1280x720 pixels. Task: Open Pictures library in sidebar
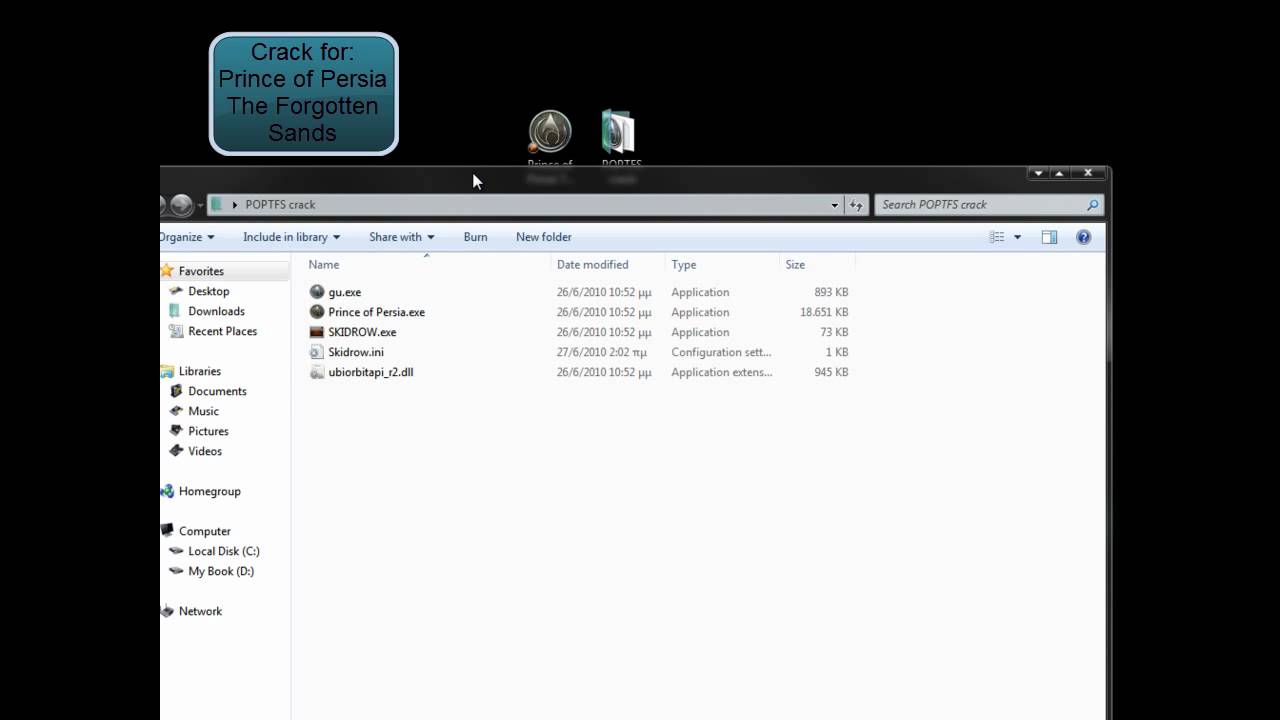pos(208,431)
